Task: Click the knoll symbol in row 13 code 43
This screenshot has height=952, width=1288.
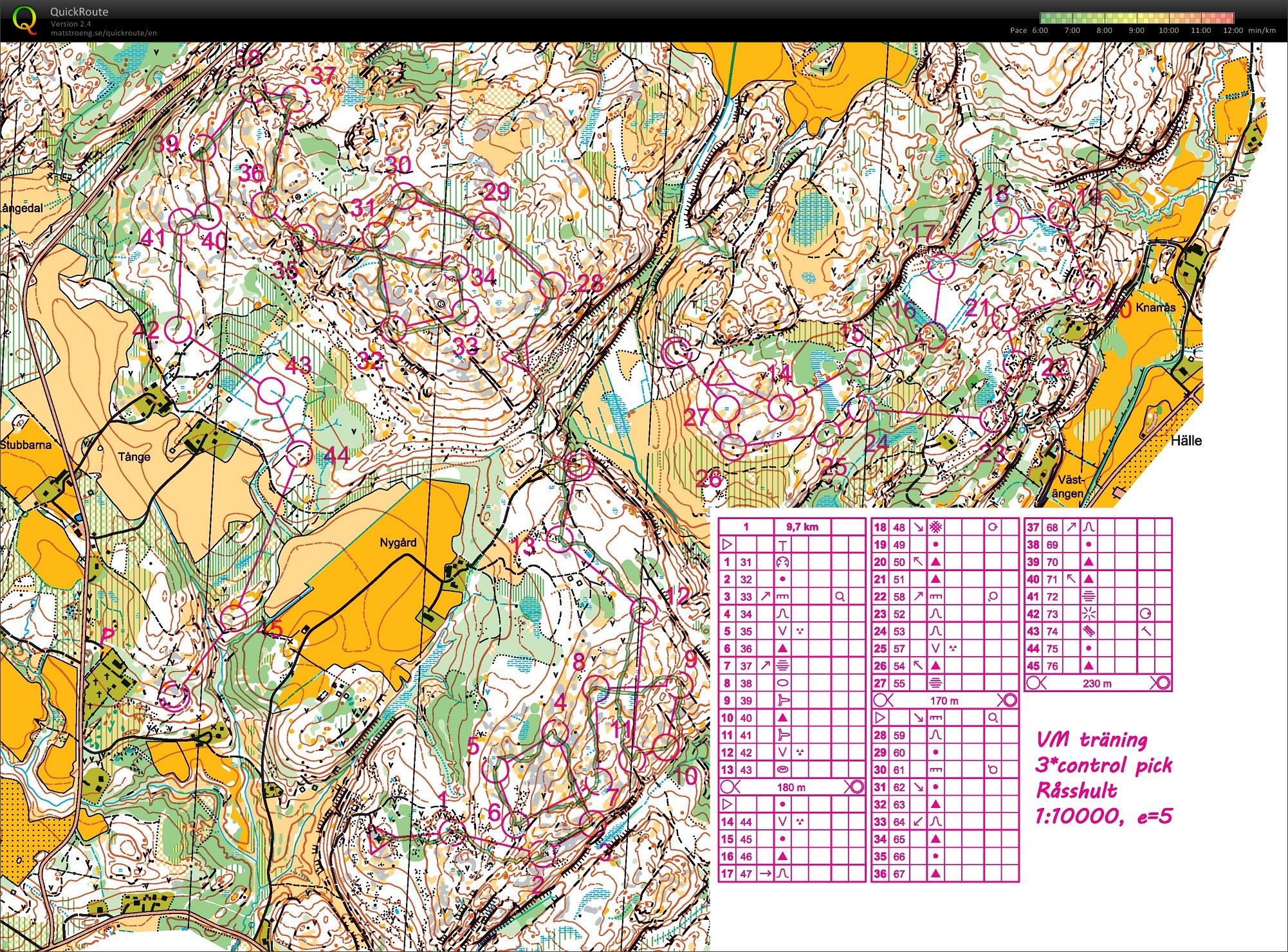Action: [x=783, y=770]
